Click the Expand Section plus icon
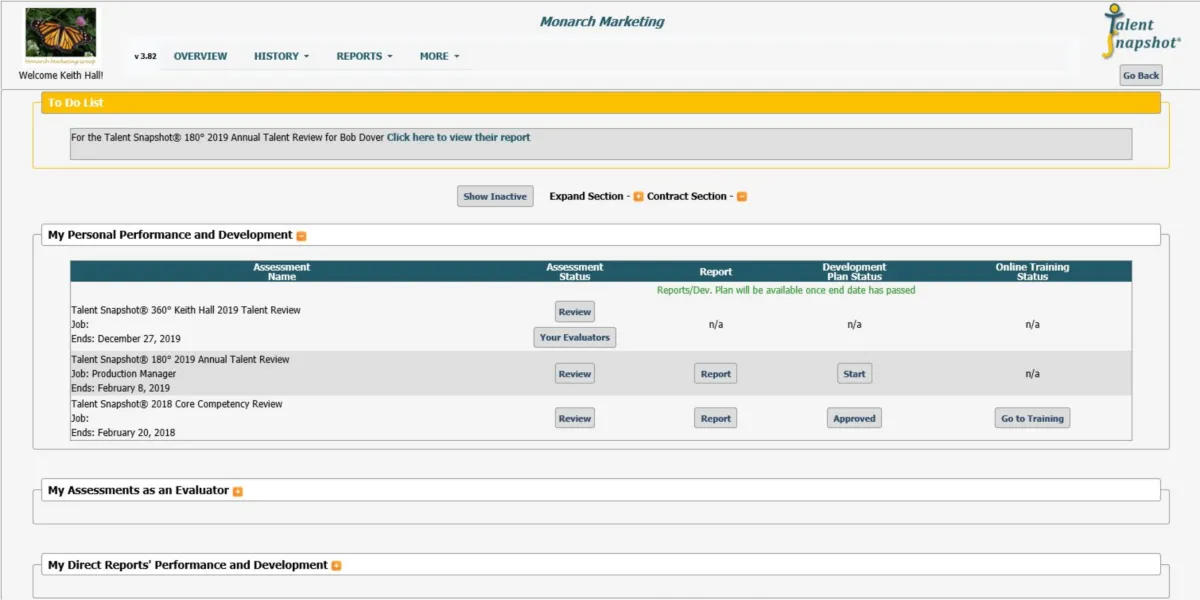 click(638, 197)
